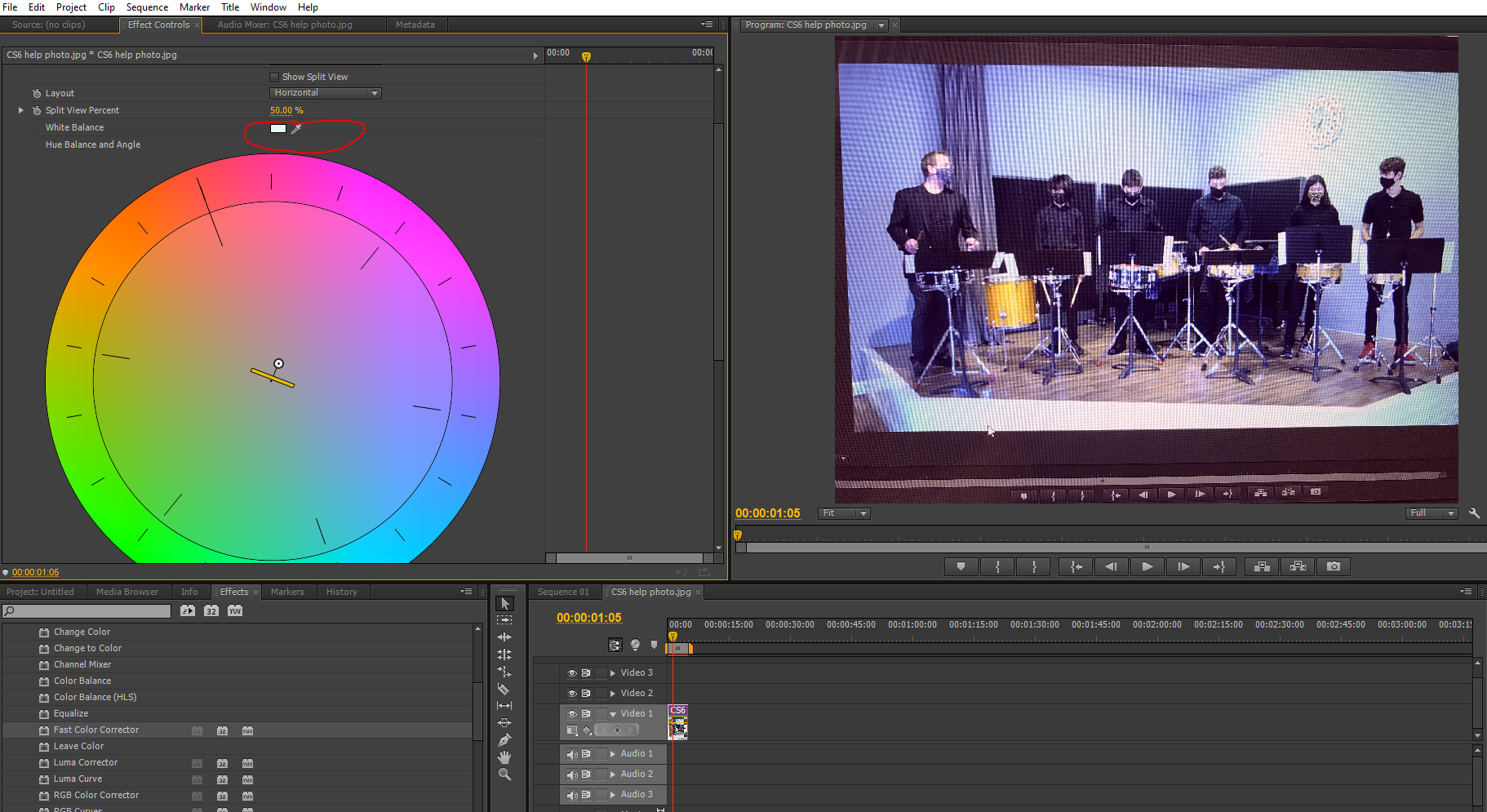Select the Rate Stretch tool
This screenshot has width=1487, height=812.
click(x=504, y=672)
